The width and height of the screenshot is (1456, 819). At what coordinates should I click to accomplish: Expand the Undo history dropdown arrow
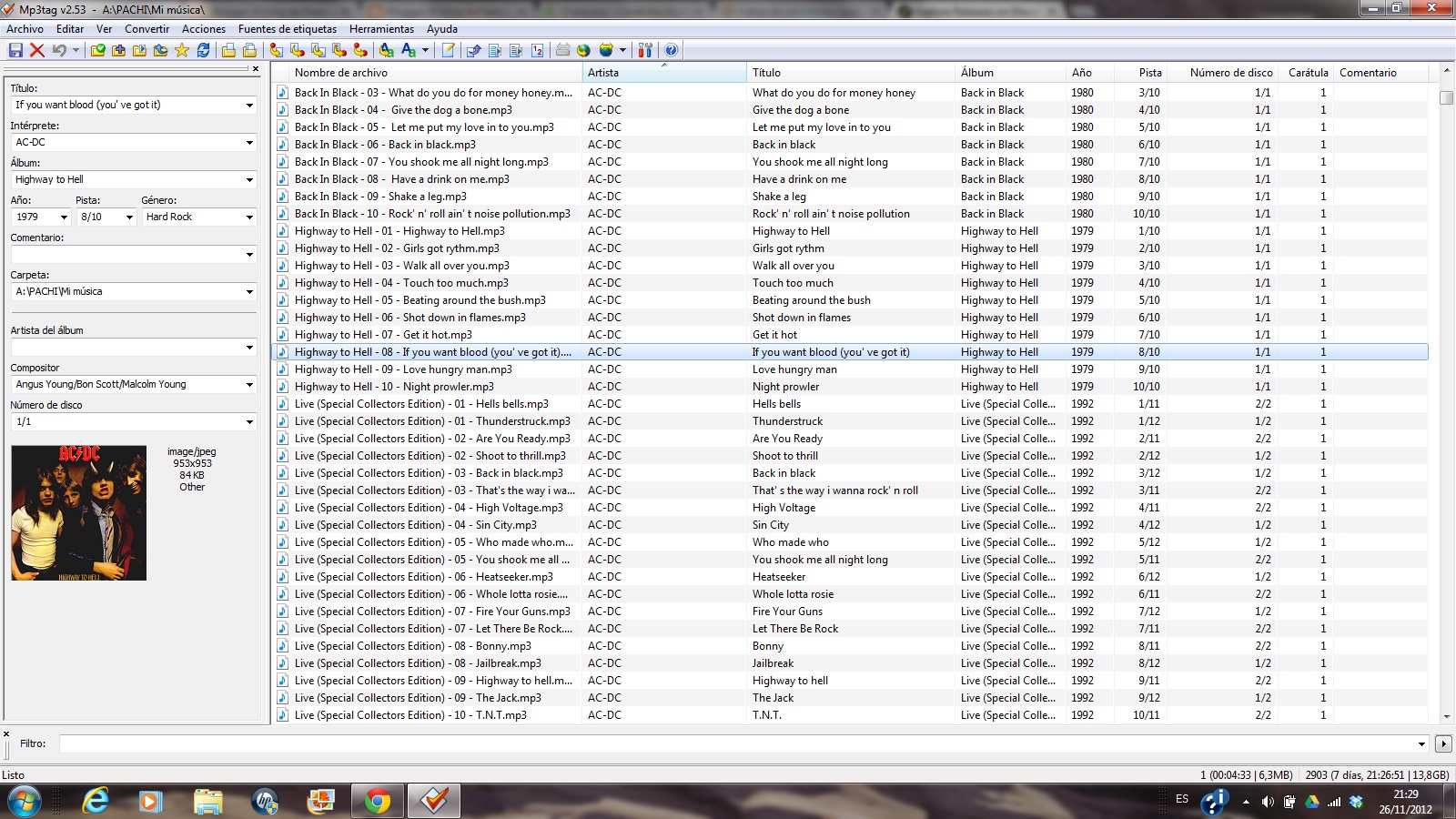pyautogui.click(x=76, y=50)
